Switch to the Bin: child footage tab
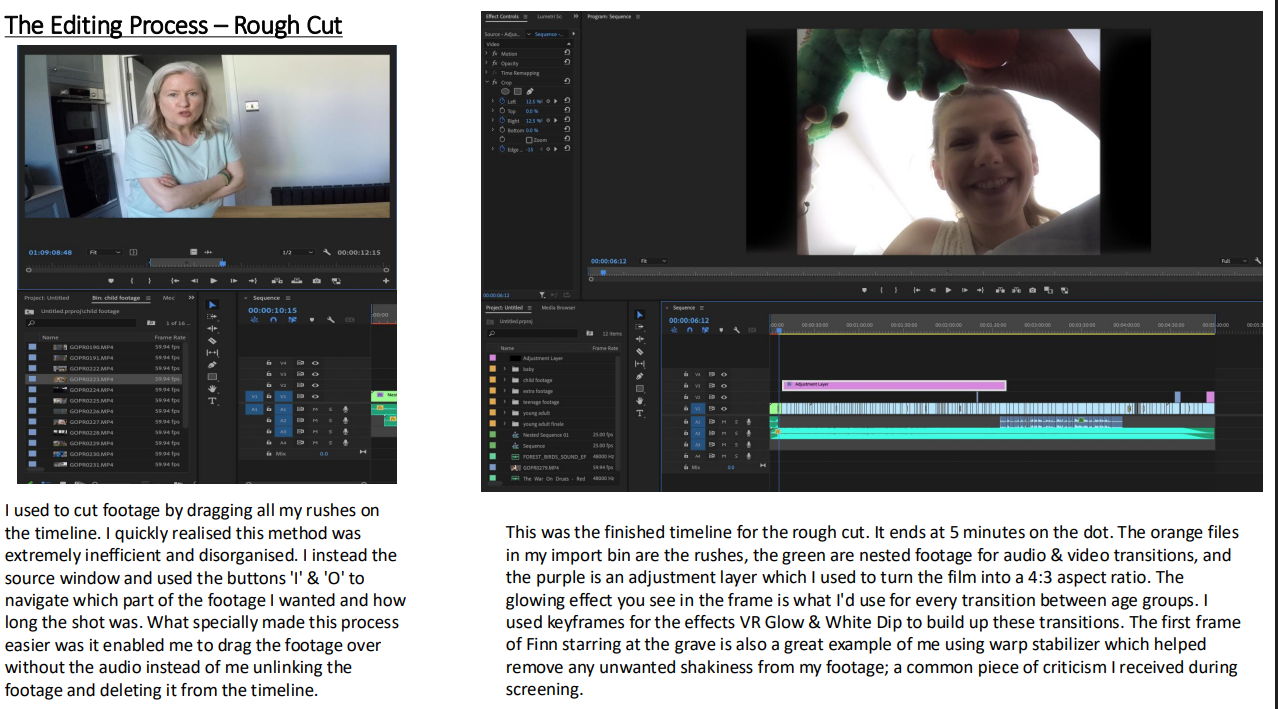 click(116, 298)
